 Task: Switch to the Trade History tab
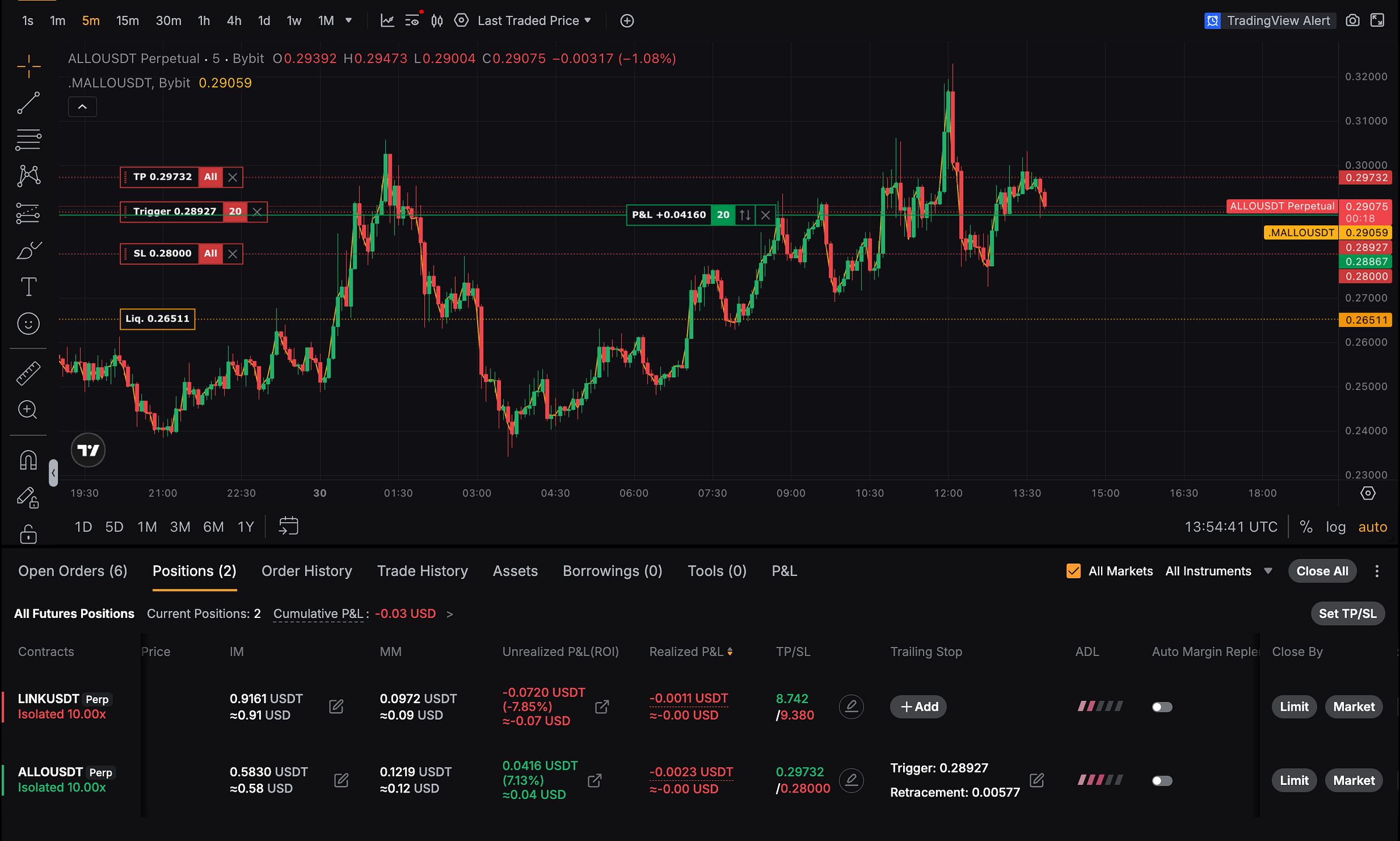(423, 571)
